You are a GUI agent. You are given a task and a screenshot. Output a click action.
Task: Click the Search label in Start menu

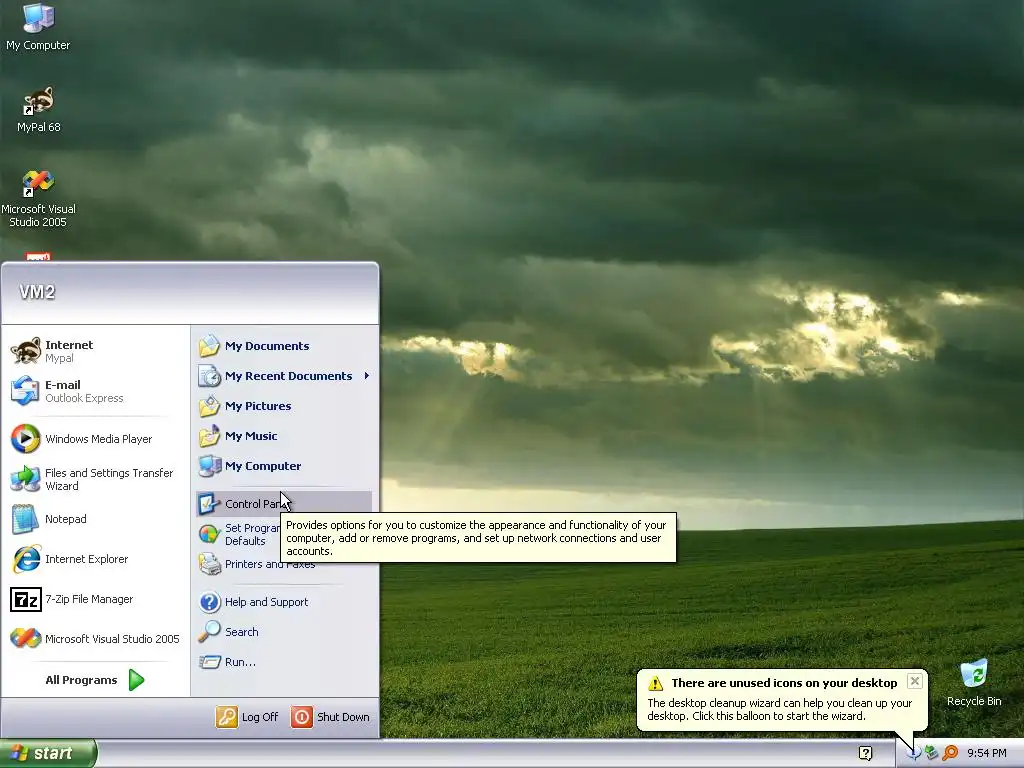point(242,632)
